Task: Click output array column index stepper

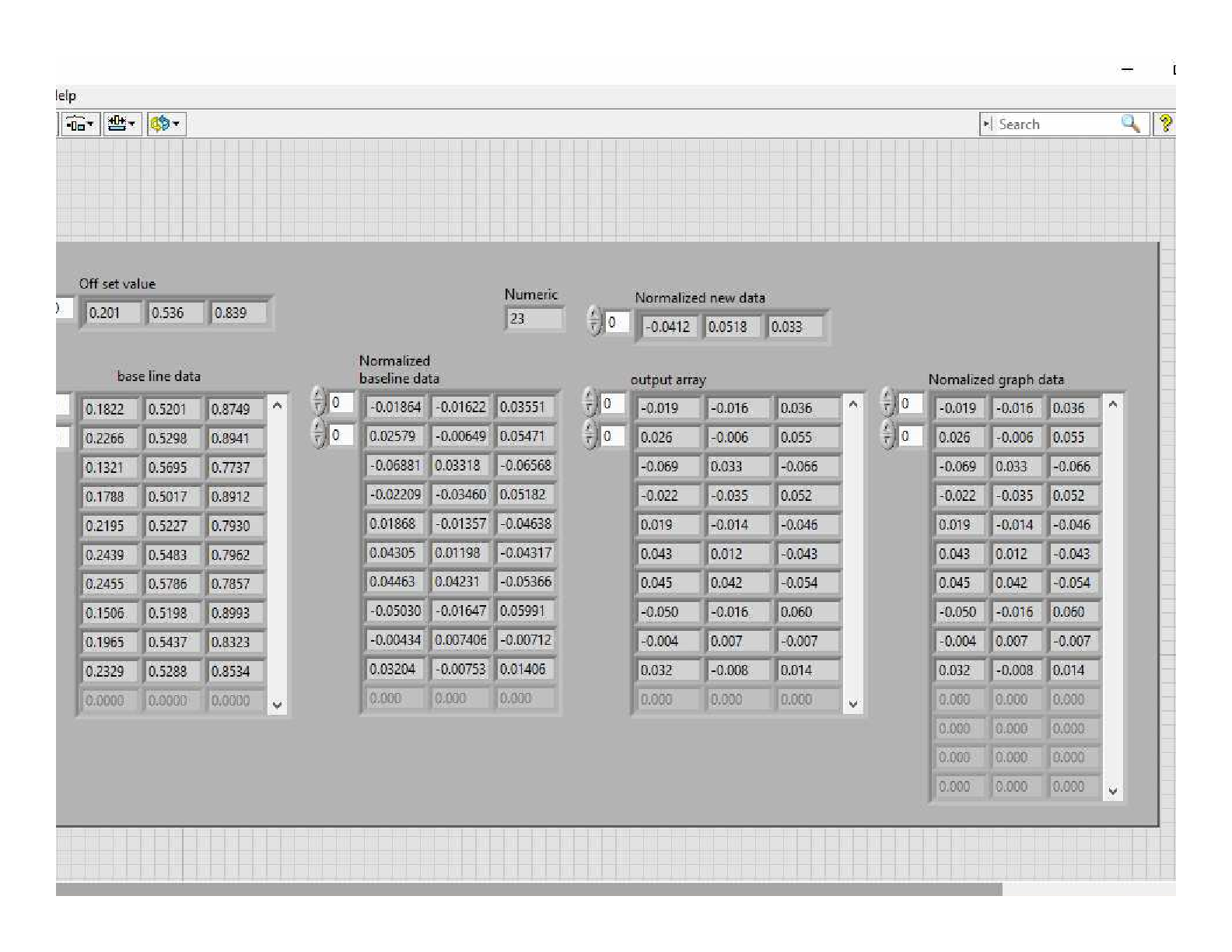Action: [590, 435]
